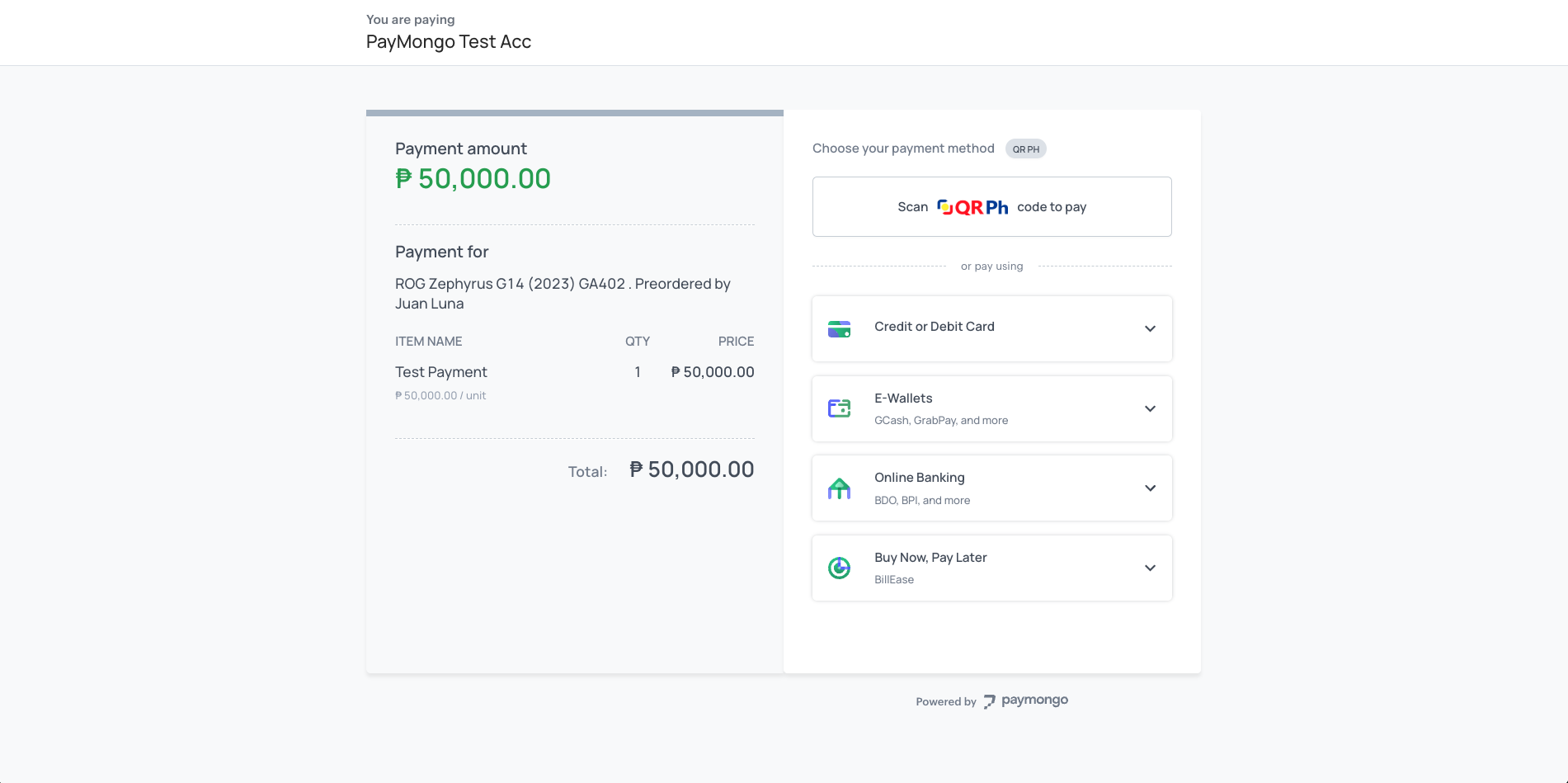
Task: Click the Powered by text
Action: pyautogui.click(x=945, y=701)
